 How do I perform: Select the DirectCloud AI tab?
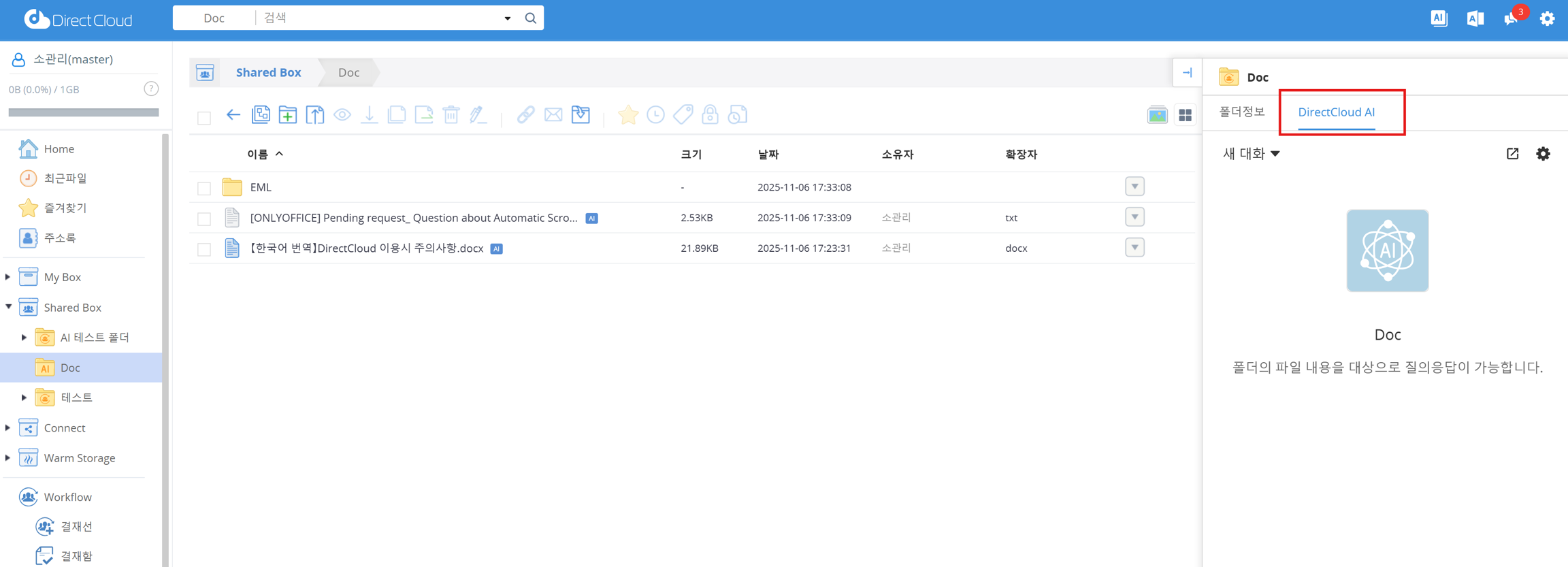[1336, 112]
